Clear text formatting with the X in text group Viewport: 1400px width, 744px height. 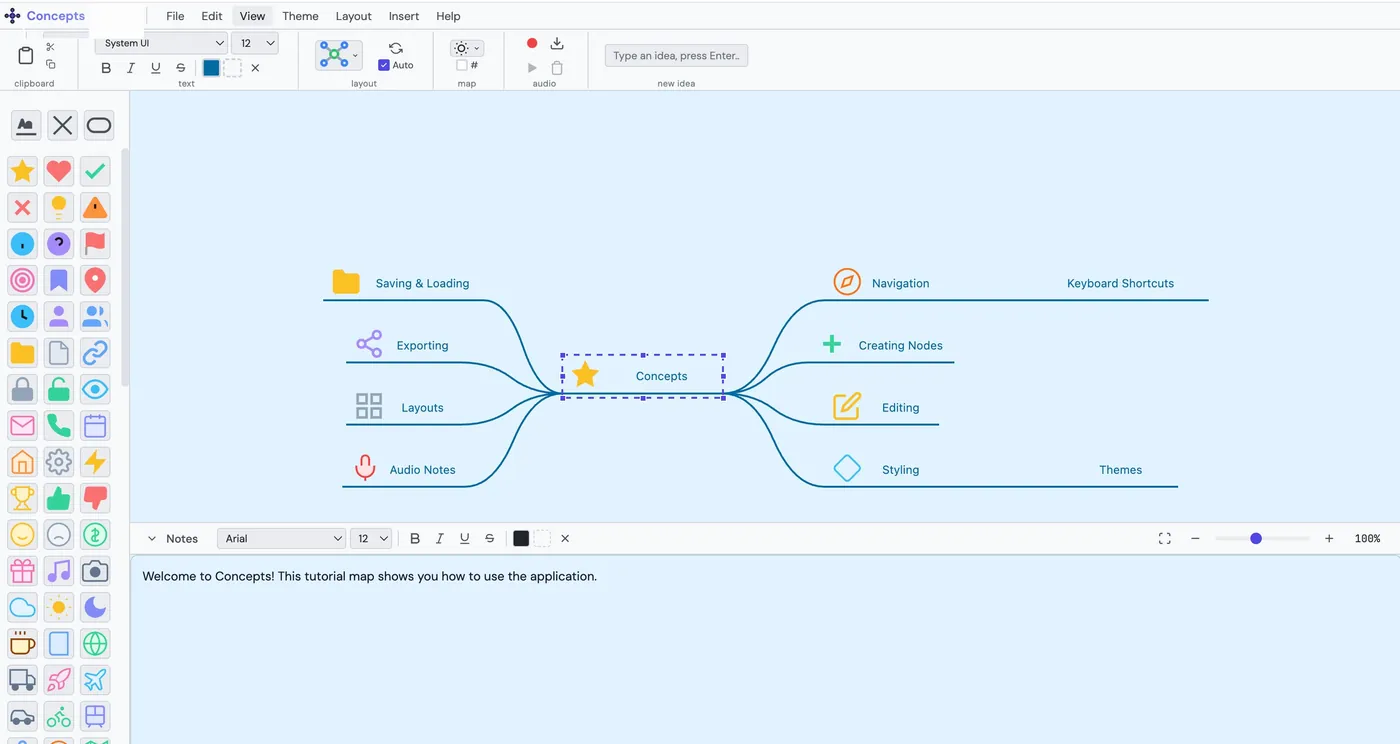pyautogui.click(x=255, y=68)
